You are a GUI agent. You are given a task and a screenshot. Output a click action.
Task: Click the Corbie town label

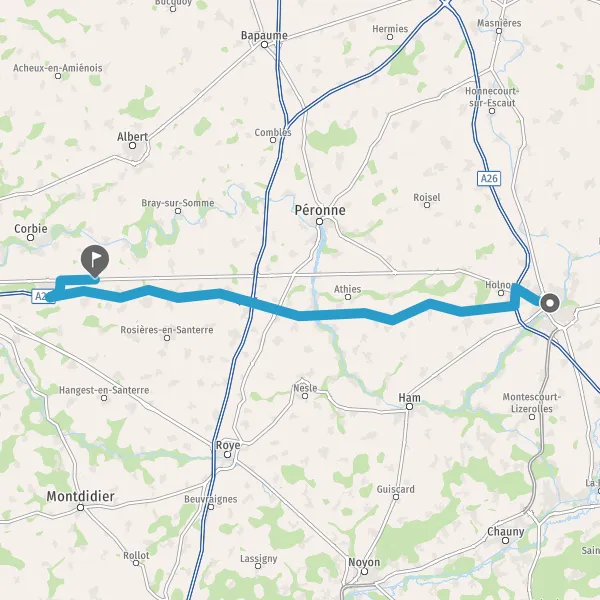[x=31, y=229]
